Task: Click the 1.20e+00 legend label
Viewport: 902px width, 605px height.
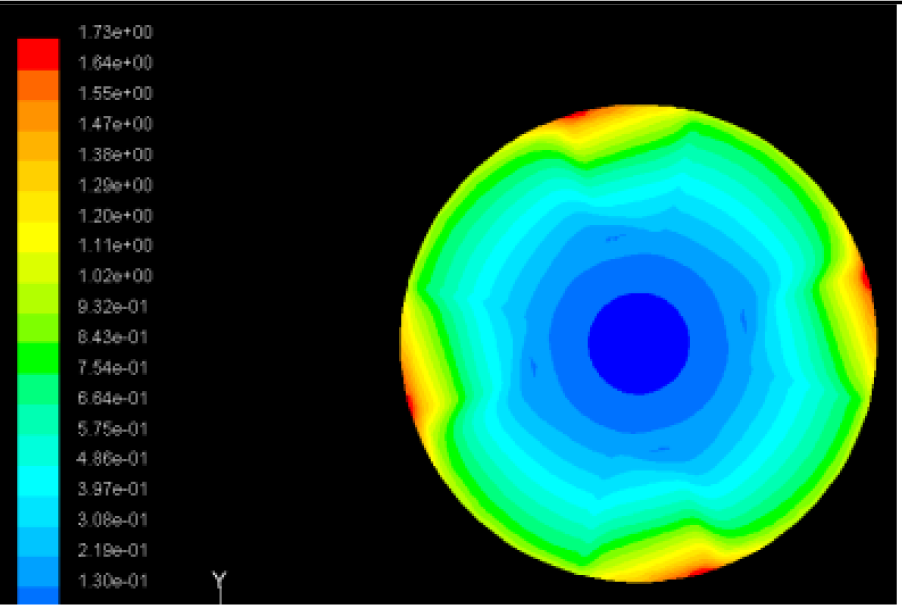Action: (115, 216)
